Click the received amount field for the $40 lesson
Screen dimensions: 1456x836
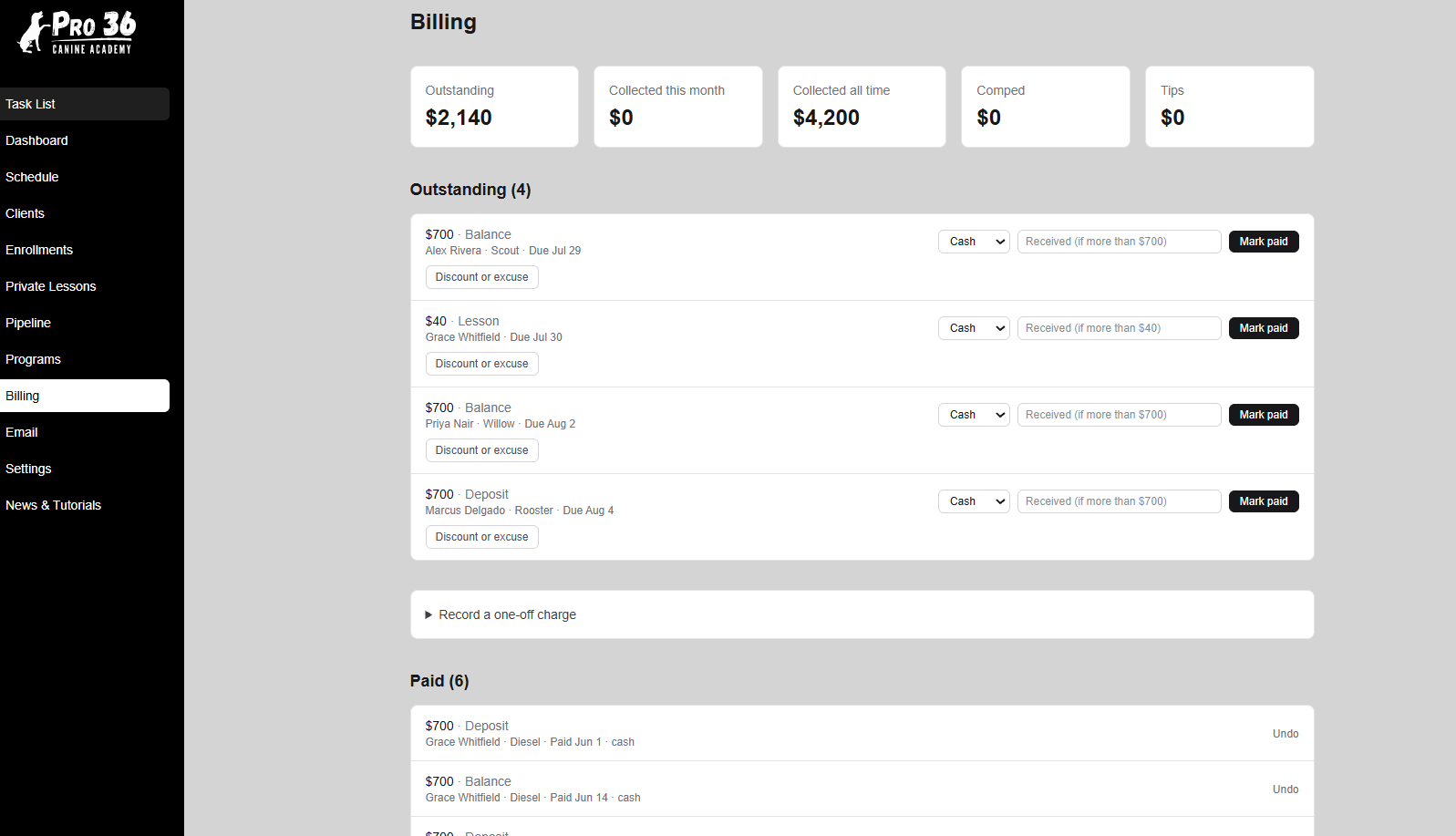[x=1120, y=328]
